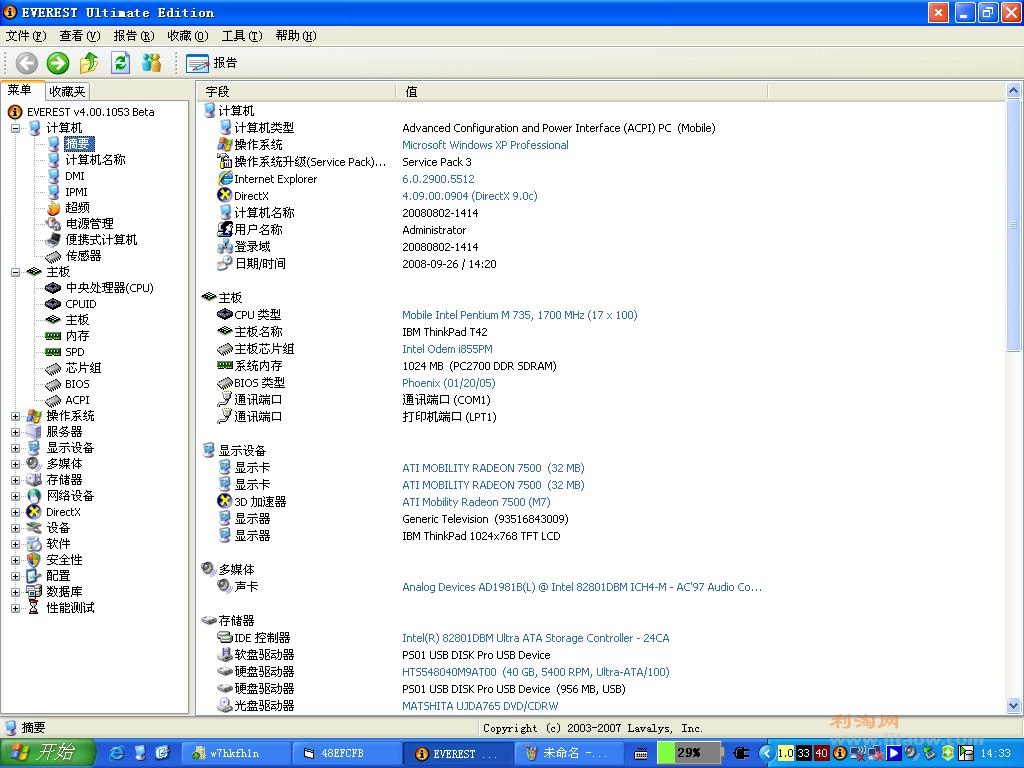Open the Microsoft Windows XP Professional link
This screenshot has width=1024, height=768.
[485, 145]
